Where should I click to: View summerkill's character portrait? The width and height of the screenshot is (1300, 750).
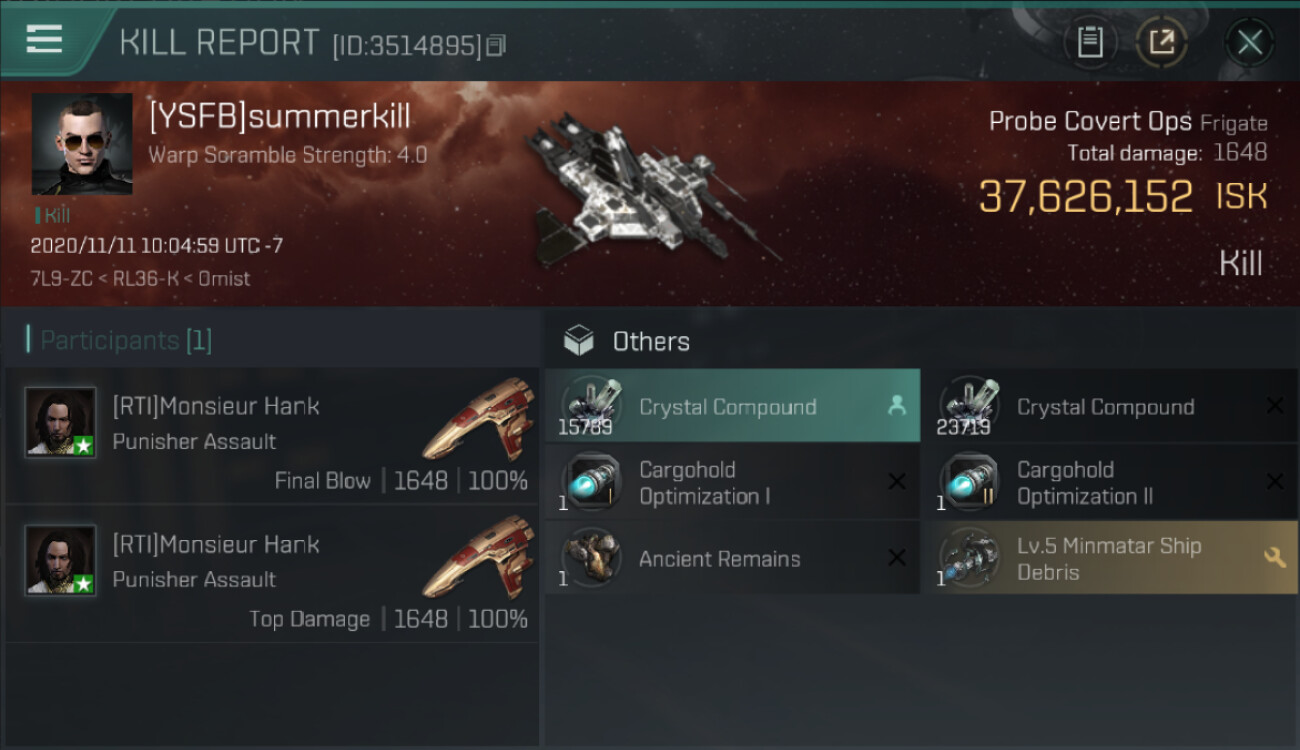pos(82,144)
